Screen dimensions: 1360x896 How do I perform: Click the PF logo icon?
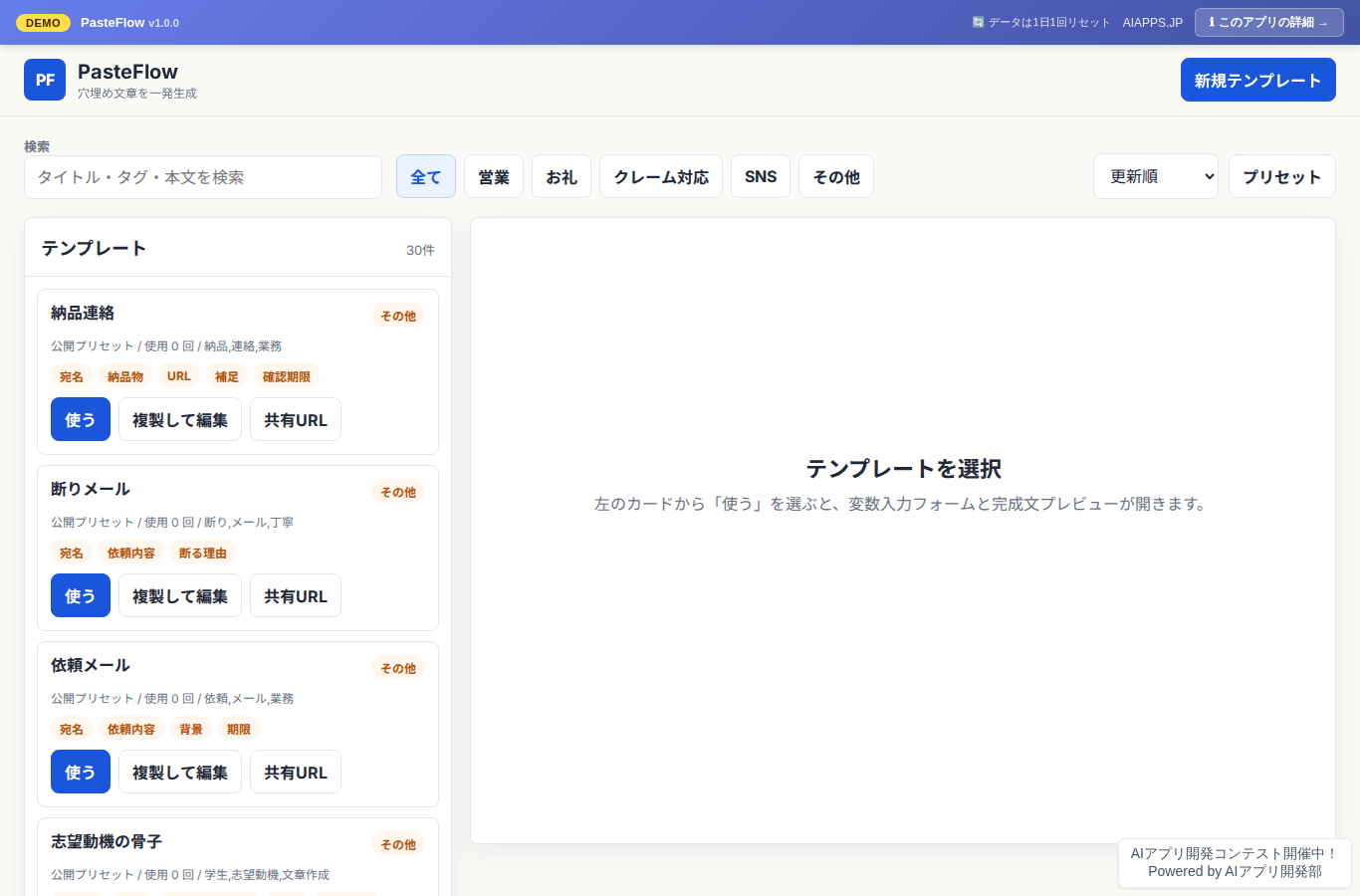click(45, 80)
